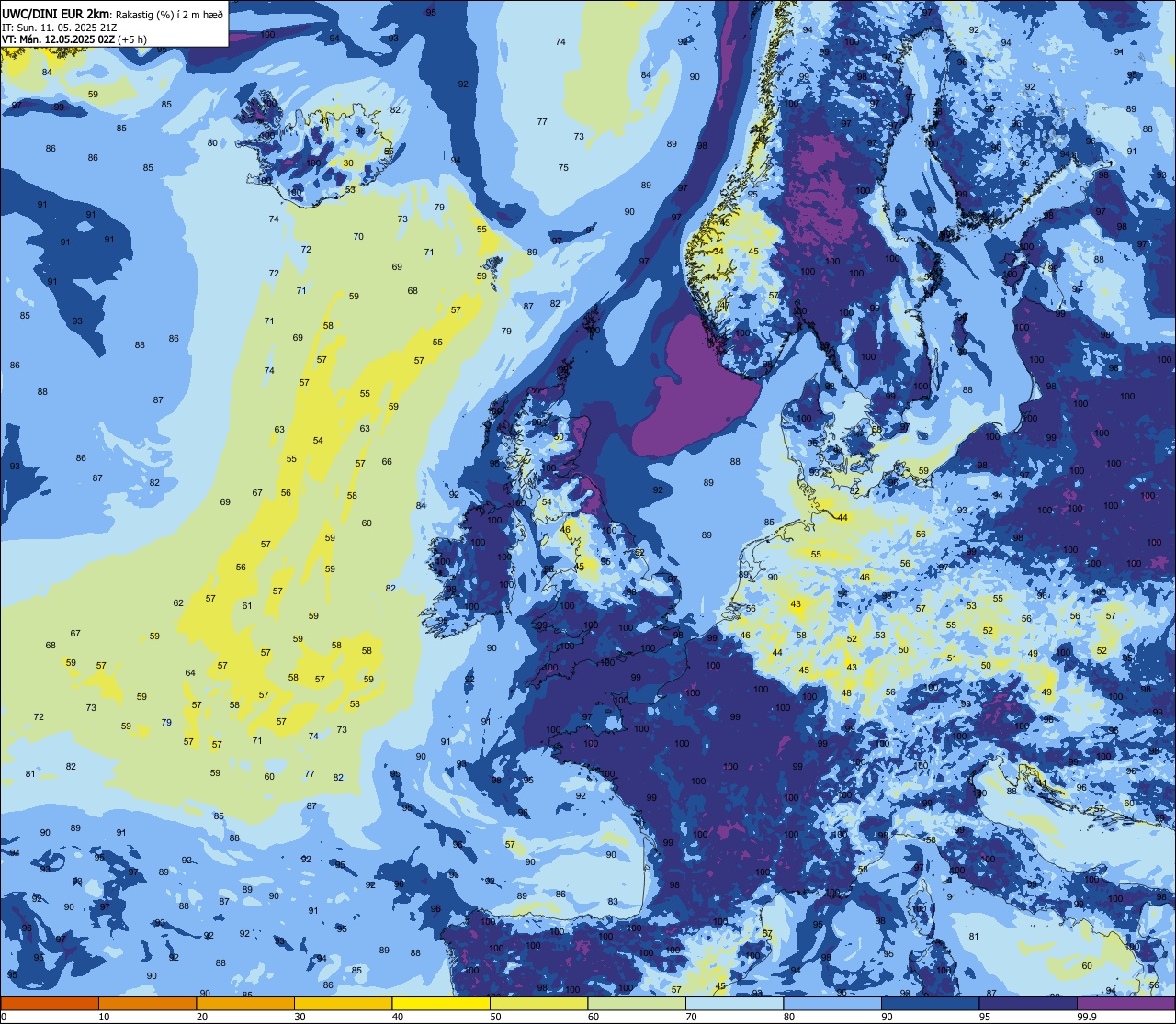Click the '62' humidity value in the Atlantic

[178, 602]
